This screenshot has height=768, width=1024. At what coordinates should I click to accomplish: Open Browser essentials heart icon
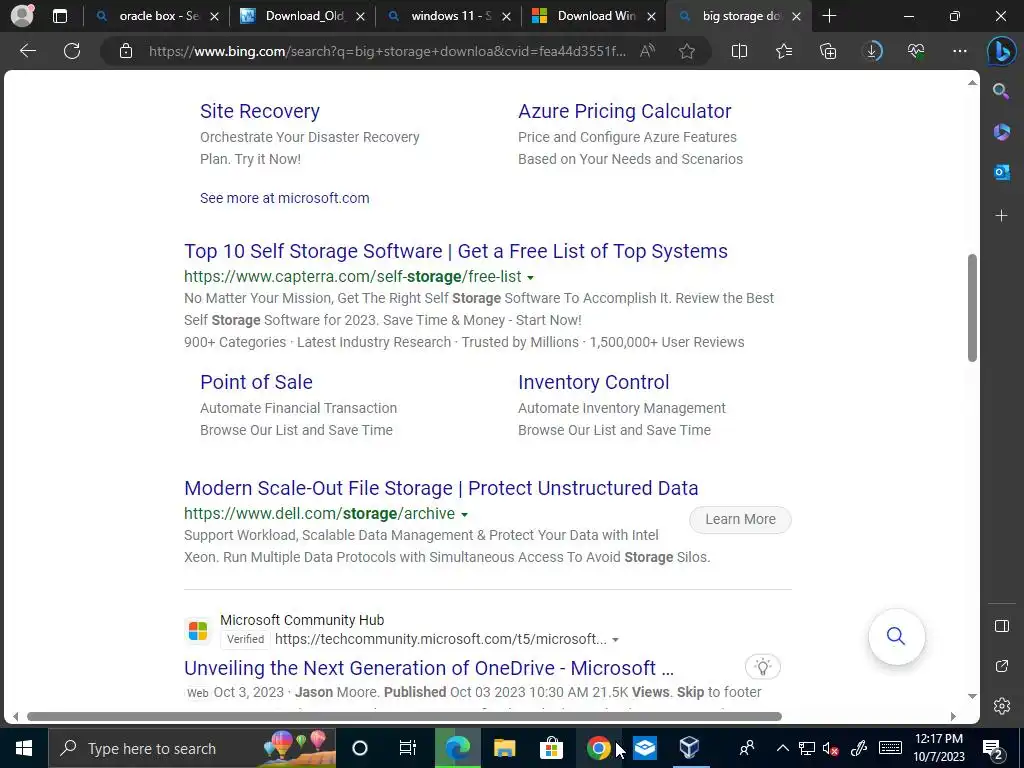(916, 51)
